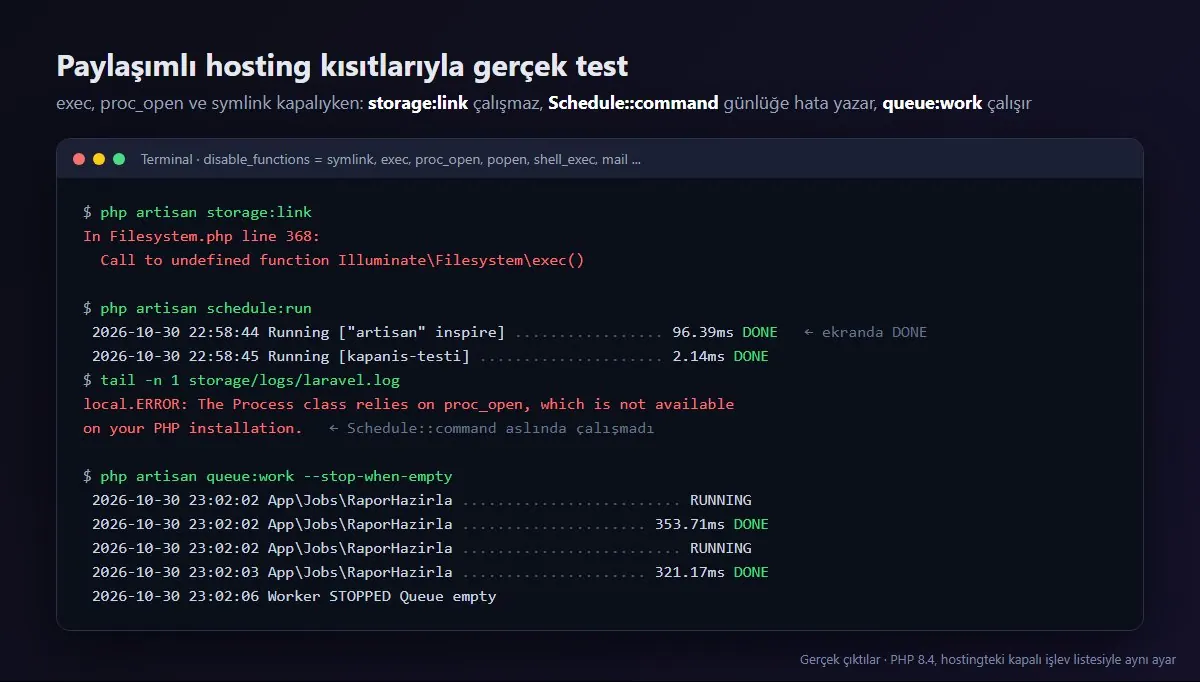Click the yellow minimize dot in terminal header
This screenshot has height=682, width=1200.
coord(99,159)
